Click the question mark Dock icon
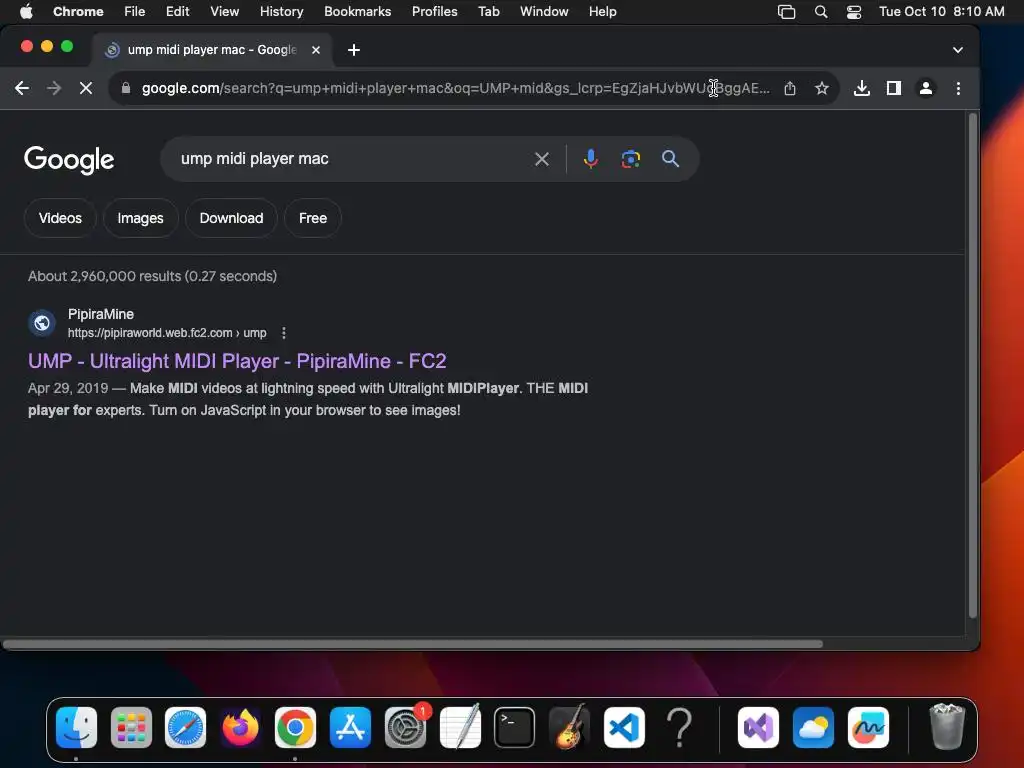This screenshot has height=768, width=1024. [679, 728]
